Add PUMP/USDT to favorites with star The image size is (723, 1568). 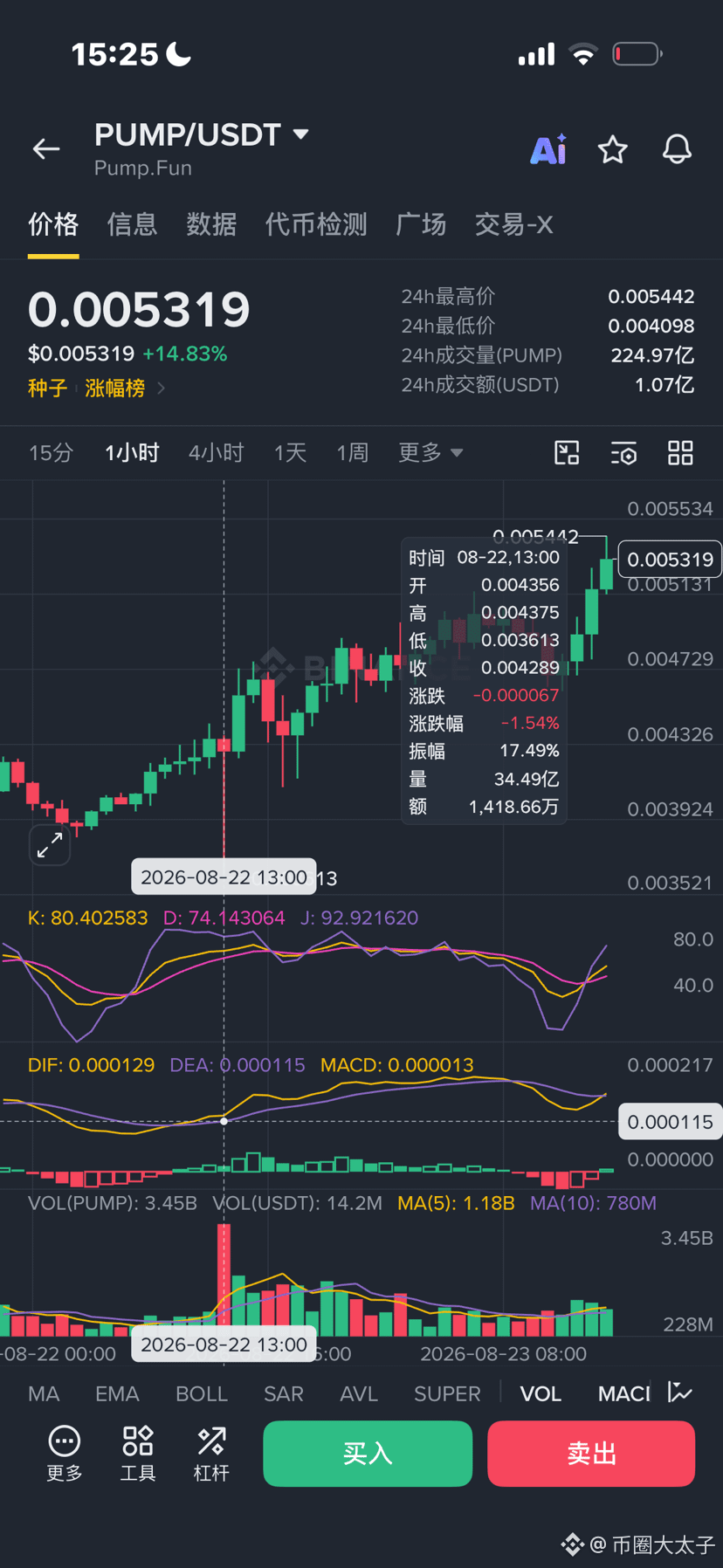point(613,149)
